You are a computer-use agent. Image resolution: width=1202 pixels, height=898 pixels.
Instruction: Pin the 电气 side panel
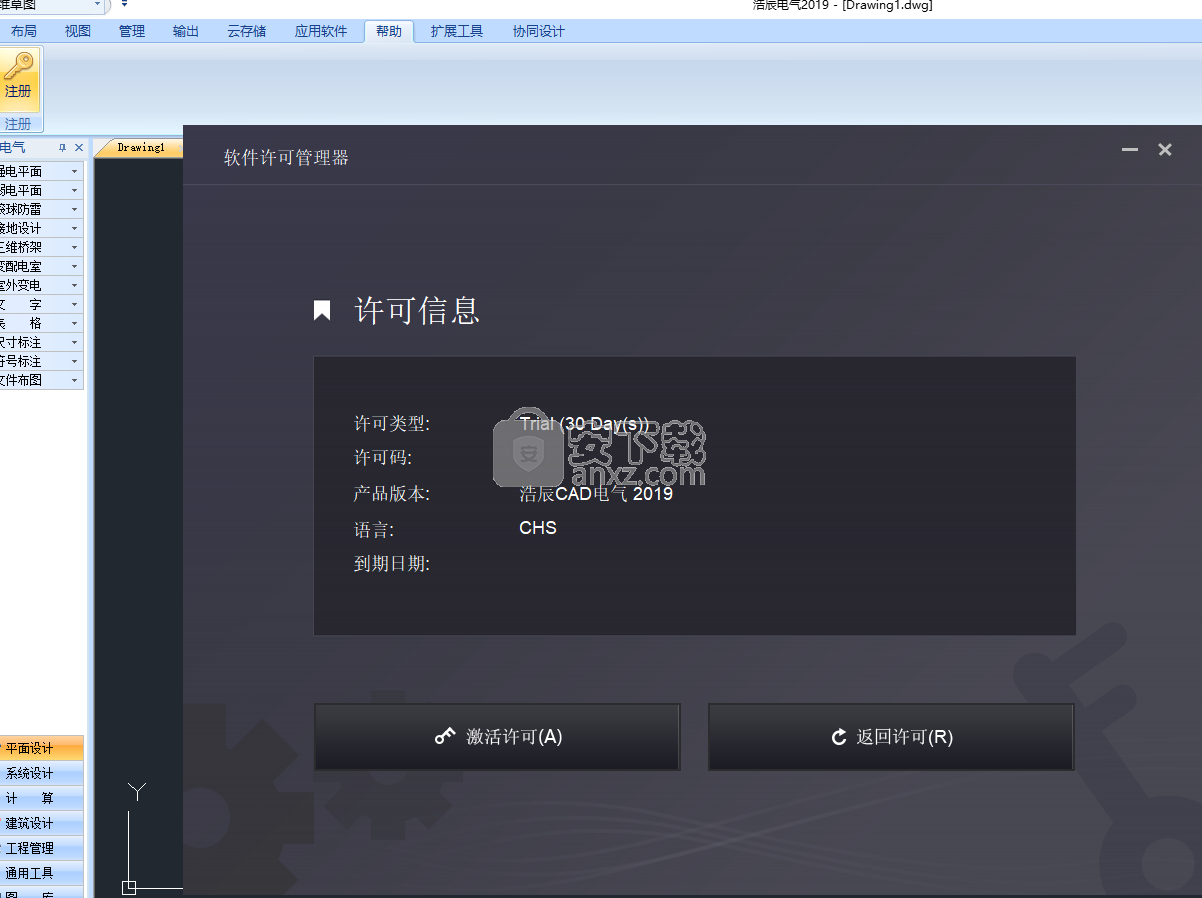(62, 148)
